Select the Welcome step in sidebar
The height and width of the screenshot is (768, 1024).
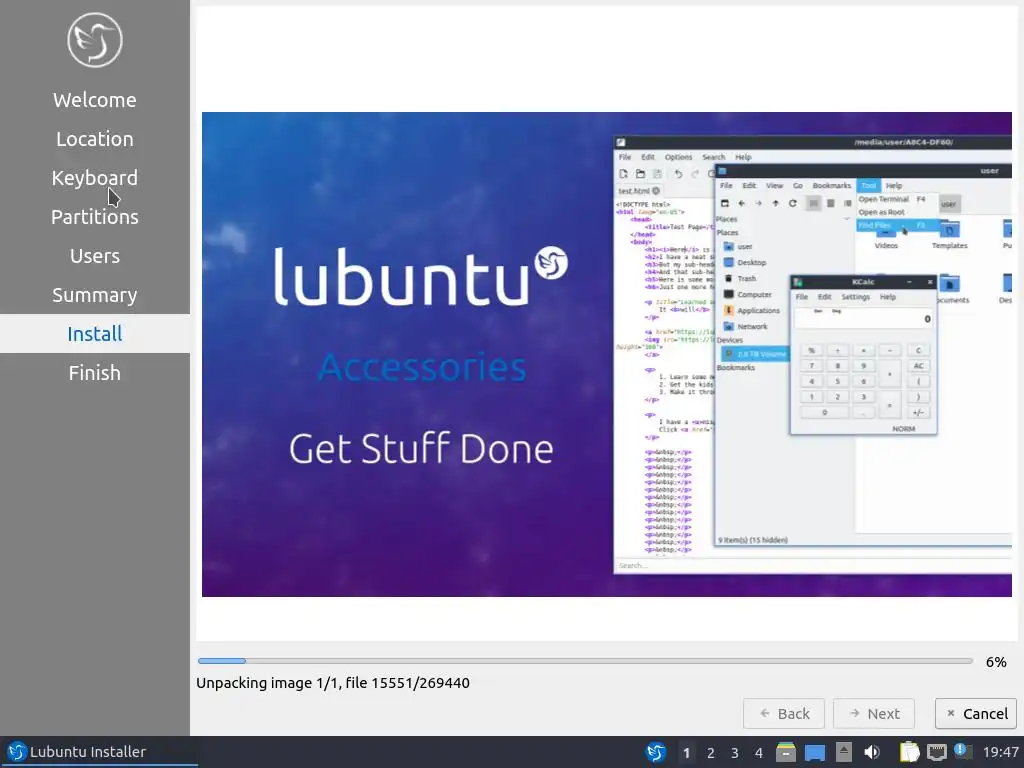[x=95, y=100]
